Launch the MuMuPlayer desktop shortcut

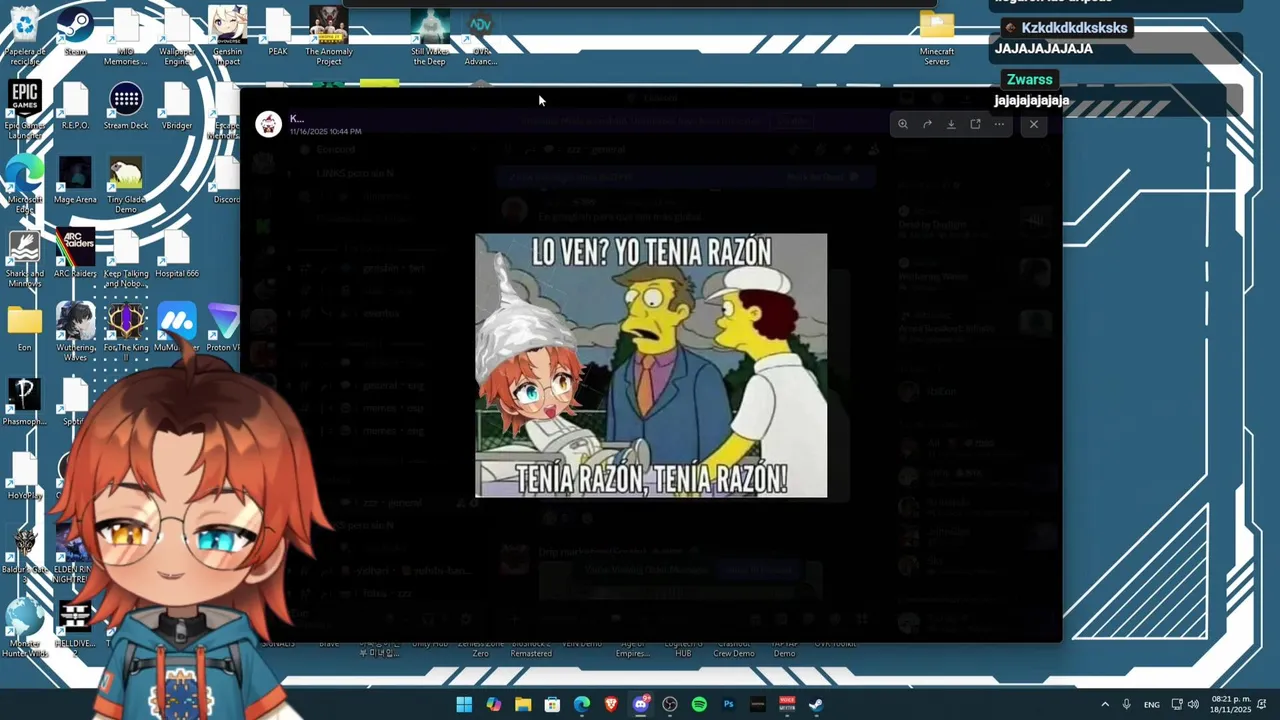177,328
